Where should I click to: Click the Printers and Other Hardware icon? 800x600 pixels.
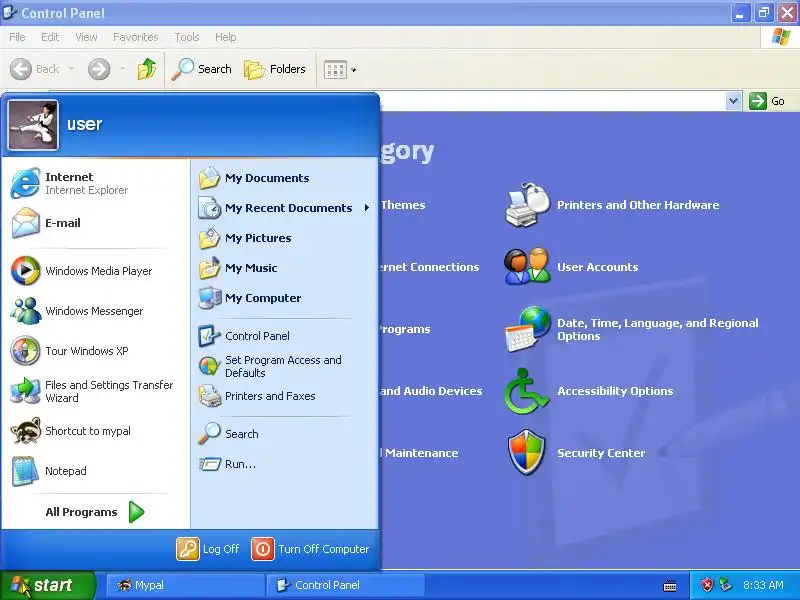pos(528,205)
